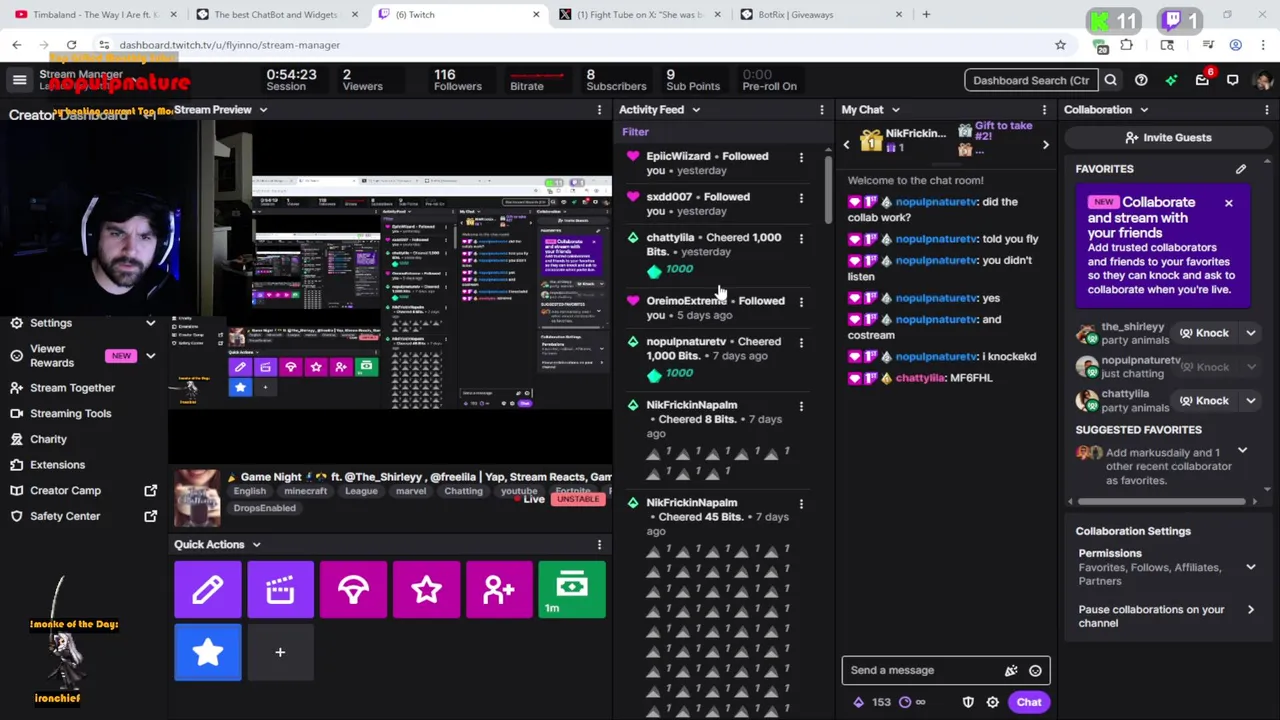
Task: Open the hamburger navigation menu
Action: click(19, 80)
